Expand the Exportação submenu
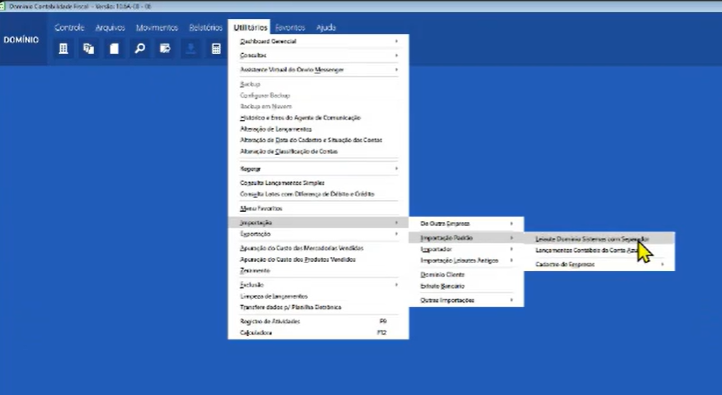 [318, 234]
